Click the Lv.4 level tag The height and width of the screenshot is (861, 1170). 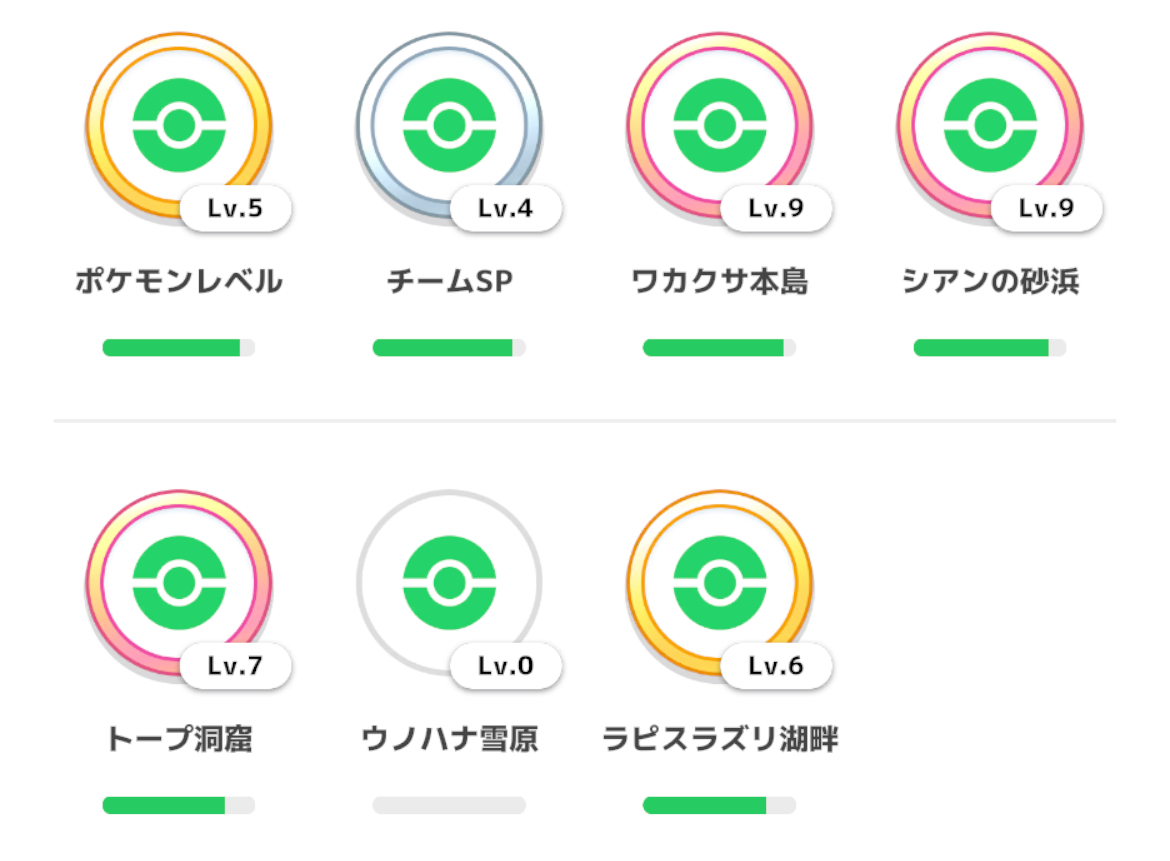(505, 208)
